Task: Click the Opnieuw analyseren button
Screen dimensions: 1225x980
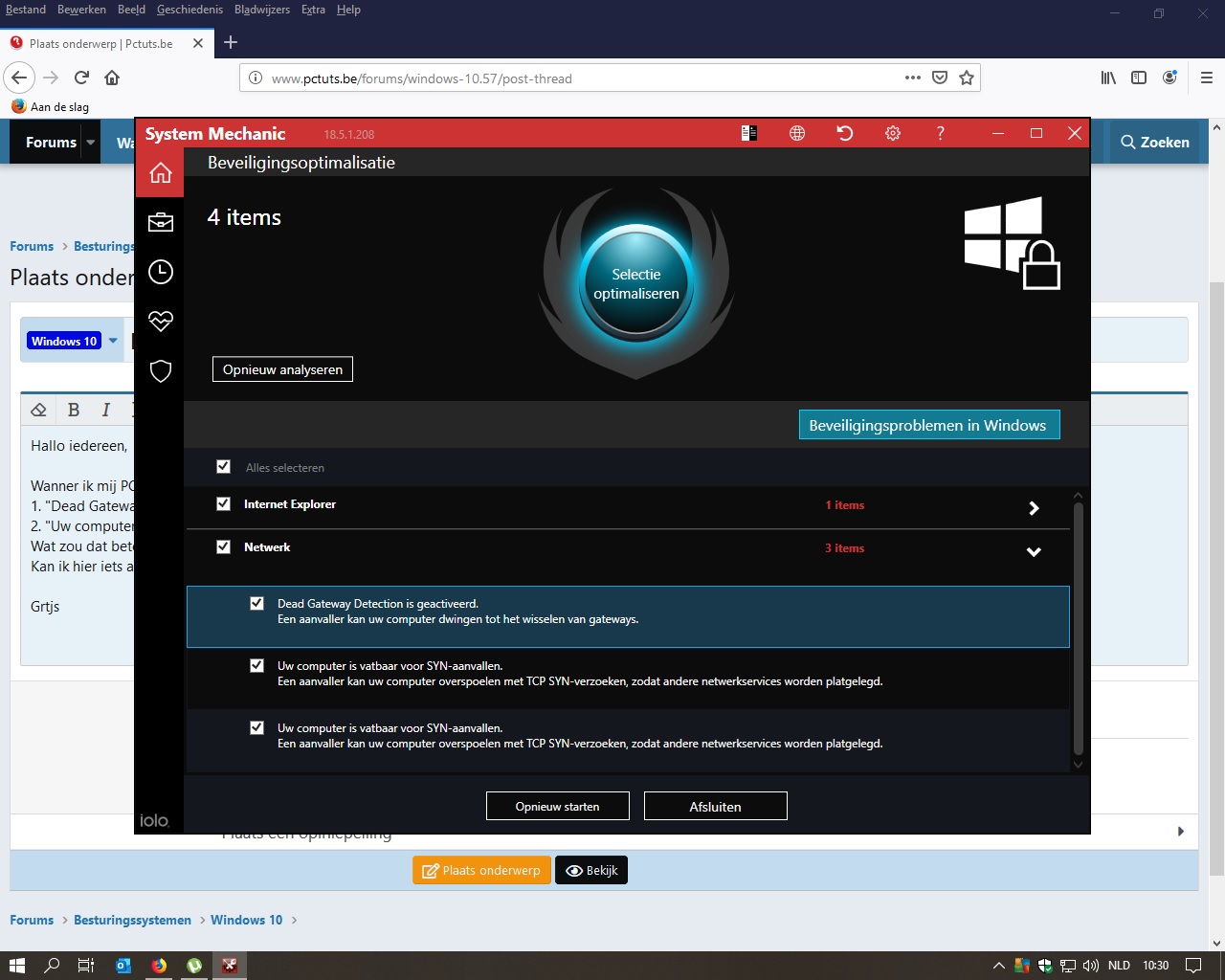Action: coord(282,369)
